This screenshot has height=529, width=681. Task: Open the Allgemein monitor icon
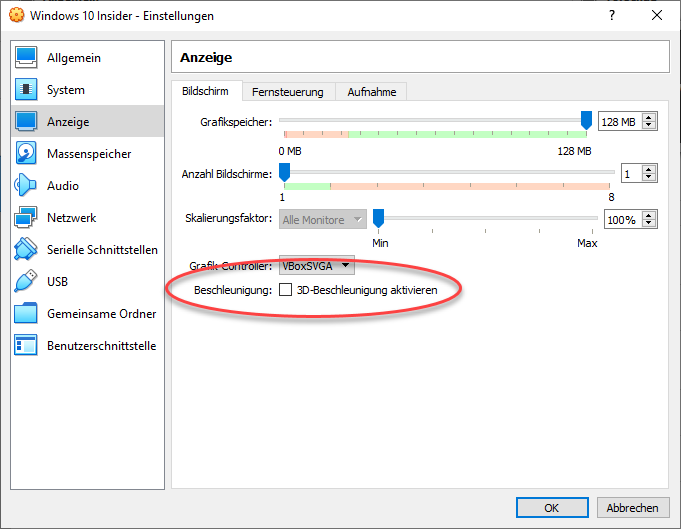pyautogui.click(x=26, y=58)
